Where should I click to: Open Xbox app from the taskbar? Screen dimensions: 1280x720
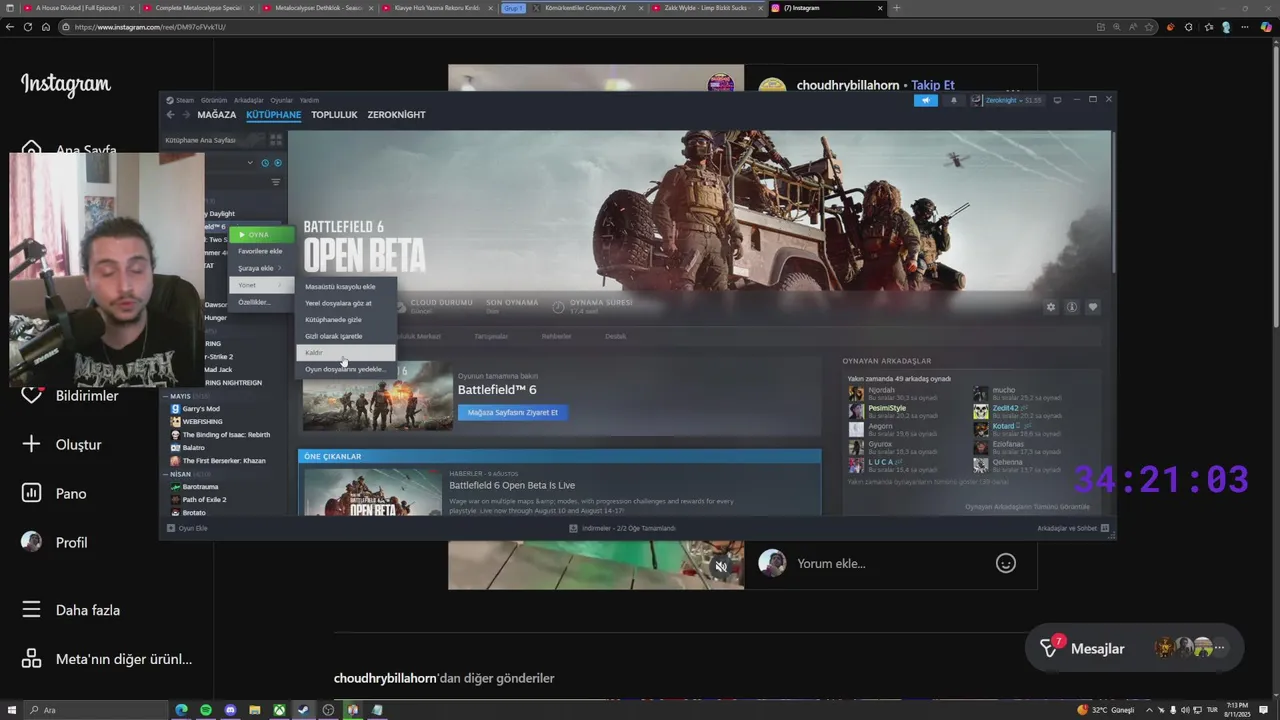pos(279,710)
